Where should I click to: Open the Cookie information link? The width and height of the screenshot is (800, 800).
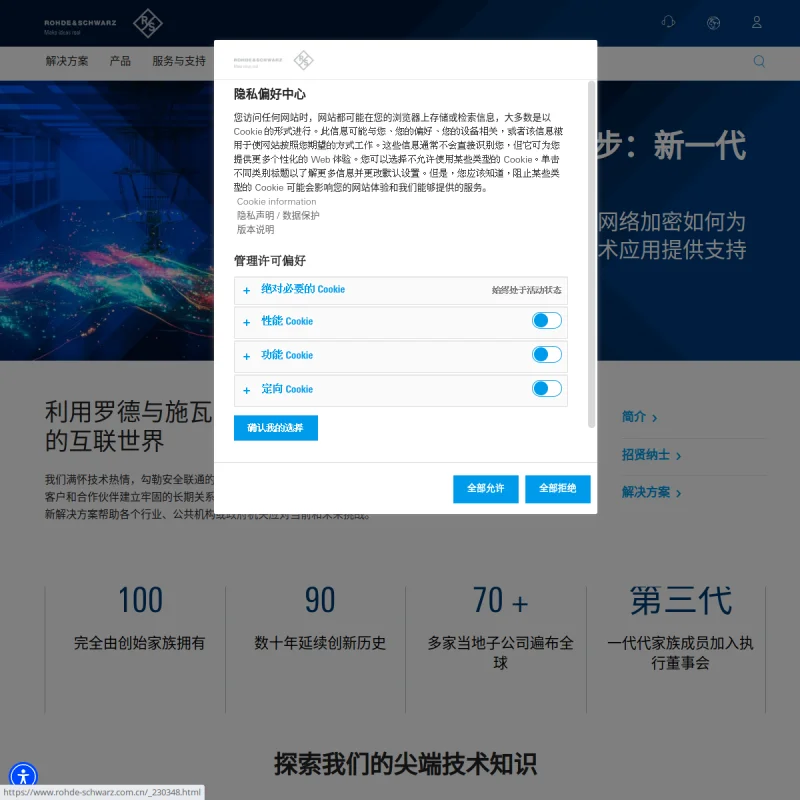coord(276,202)
